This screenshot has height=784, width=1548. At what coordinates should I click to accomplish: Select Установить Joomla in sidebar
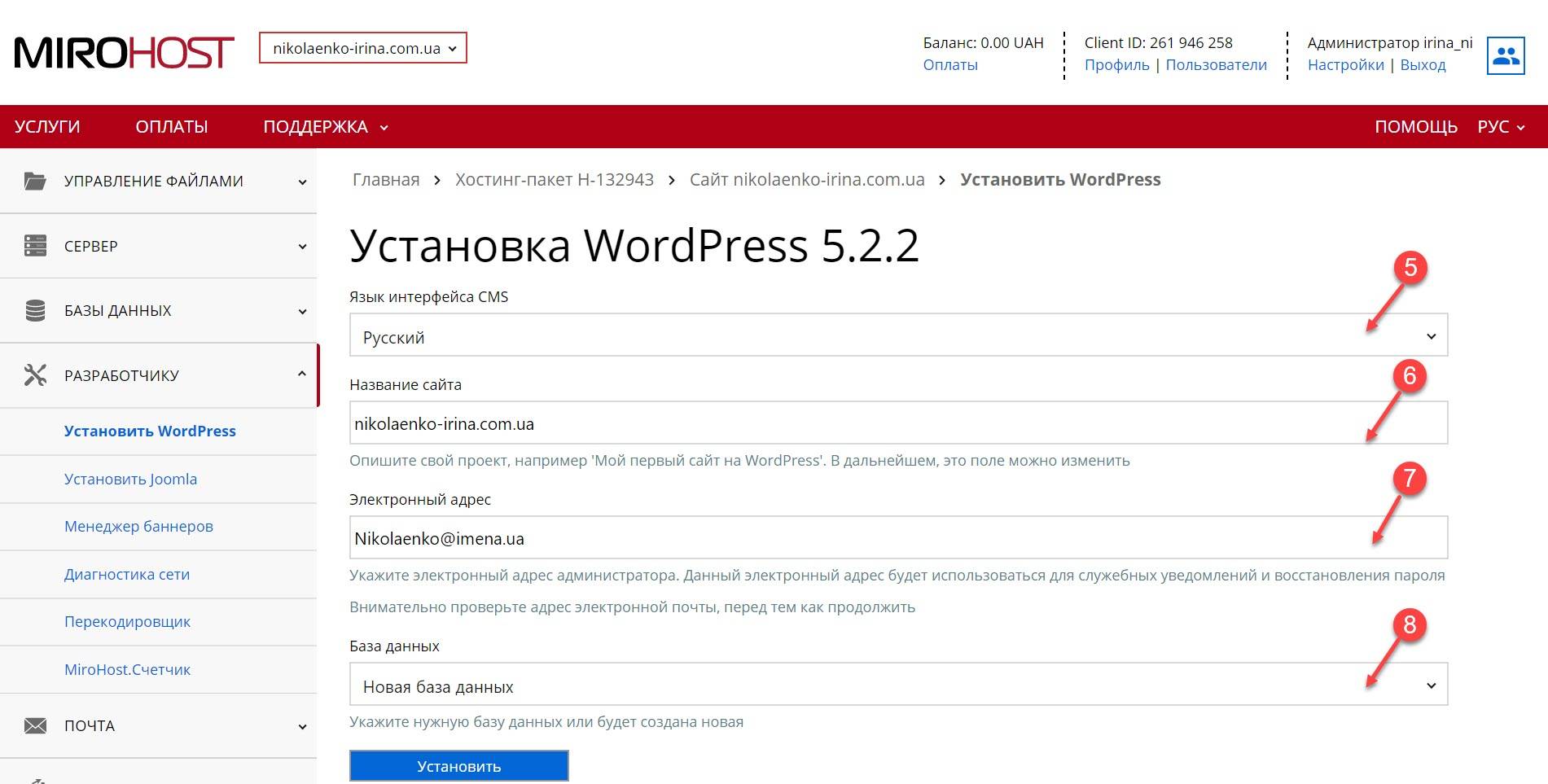click(130, 479)
